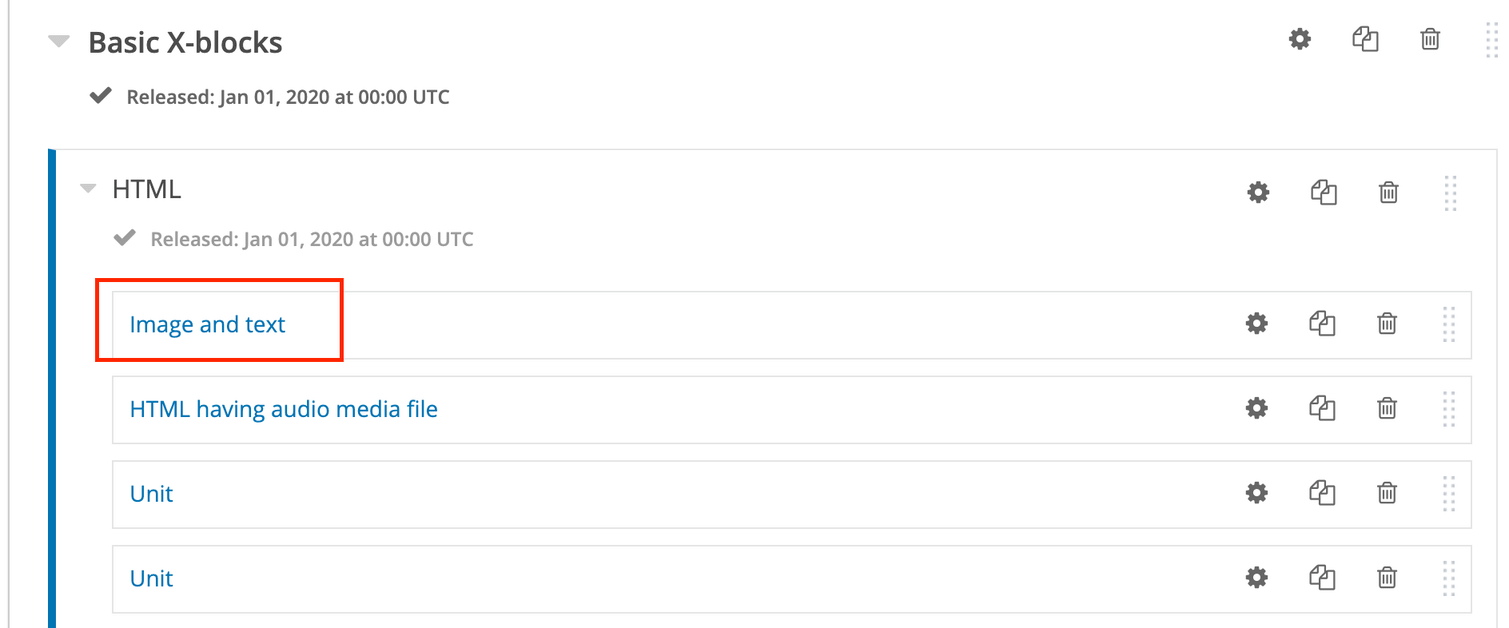Viewport: 1509px width, 628px height.
Task: Configure HTML having audio media file unit
Action: tap(1256, 408)
